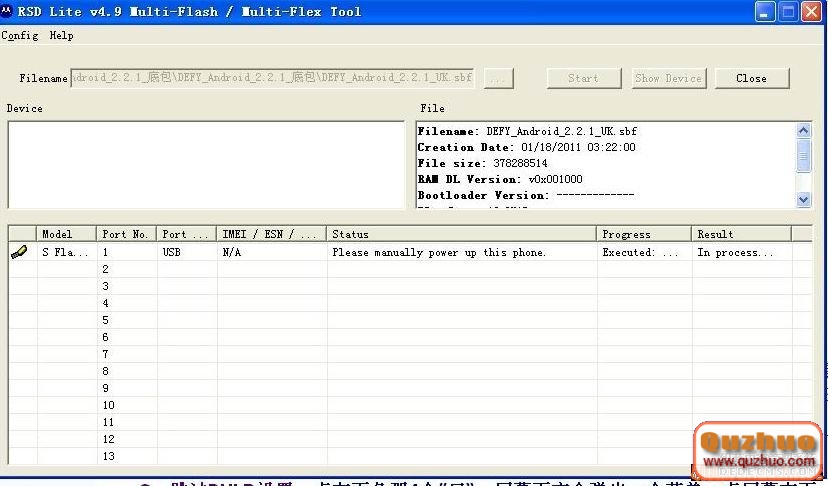The height and width of the screenshot is (486, 828).
Task: Click the Status column header
Action: tap(460, 234)
